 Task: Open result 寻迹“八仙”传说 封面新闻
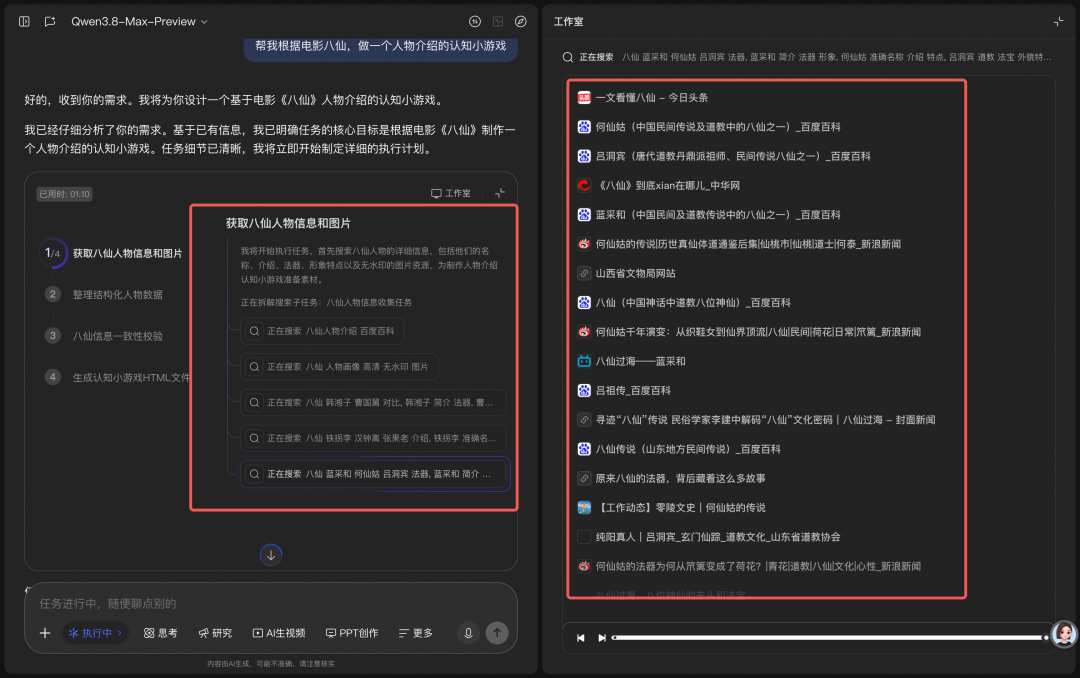(x=765, y=420)
